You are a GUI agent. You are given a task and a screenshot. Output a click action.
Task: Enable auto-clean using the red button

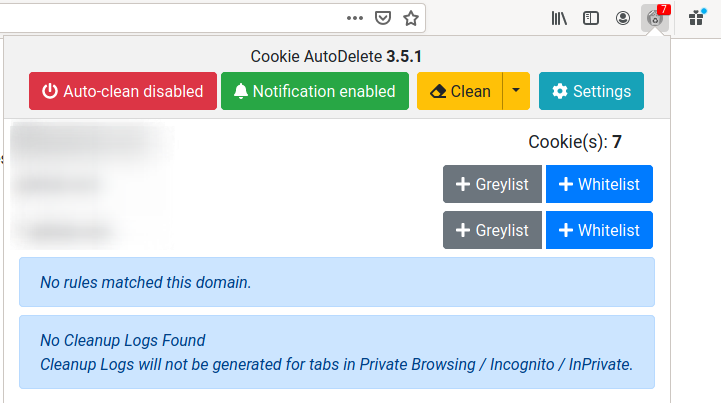[123, 91]
